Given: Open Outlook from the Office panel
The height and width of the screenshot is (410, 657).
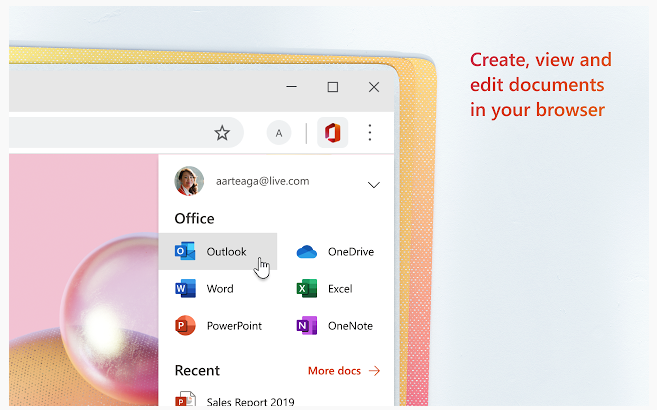Looking at the screenshot, I should pos(218,251).
